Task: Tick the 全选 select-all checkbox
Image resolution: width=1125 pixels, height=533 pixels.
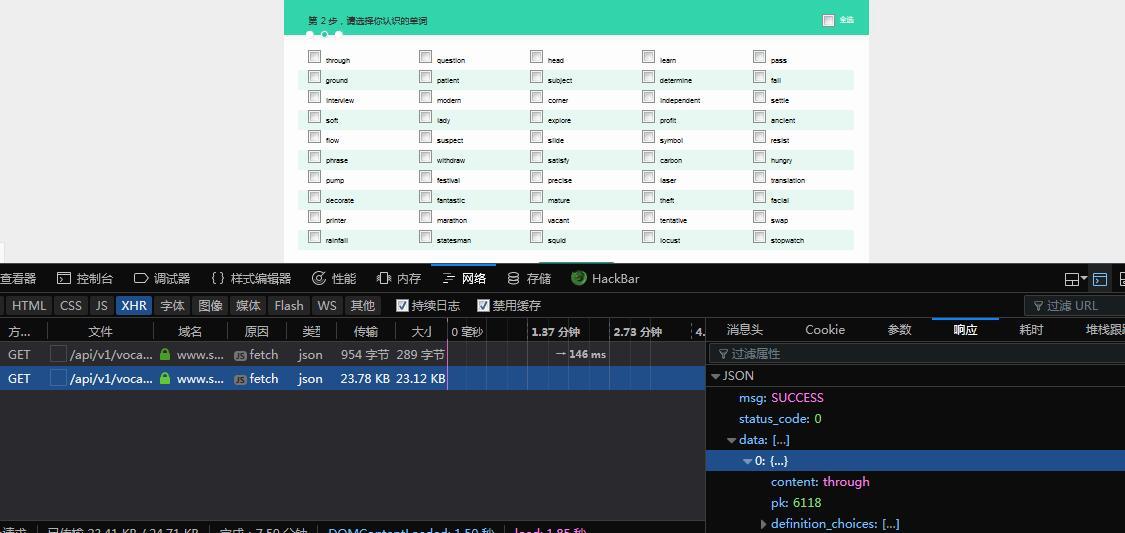Action: [829, 20]
